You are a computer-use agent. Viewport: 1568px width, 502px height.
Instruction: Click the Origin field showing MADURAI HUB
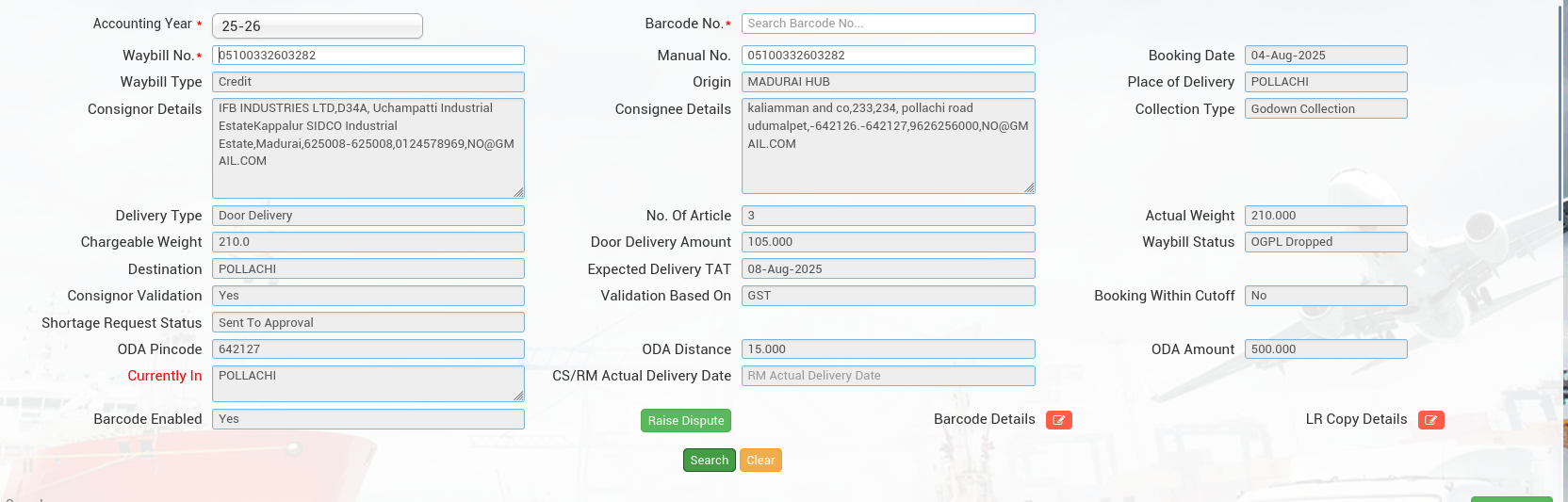pos(888,82)
